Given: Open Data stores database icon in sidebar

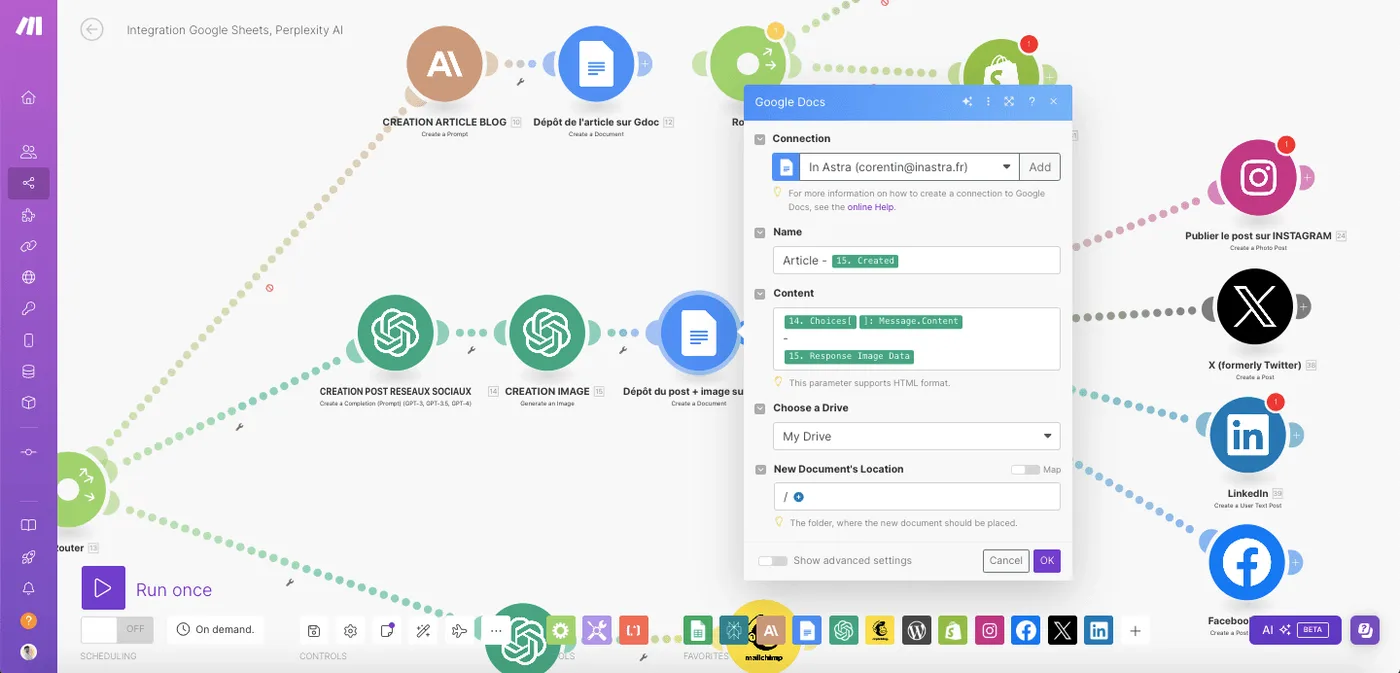Looking at the screenshot, I should 28,371.
